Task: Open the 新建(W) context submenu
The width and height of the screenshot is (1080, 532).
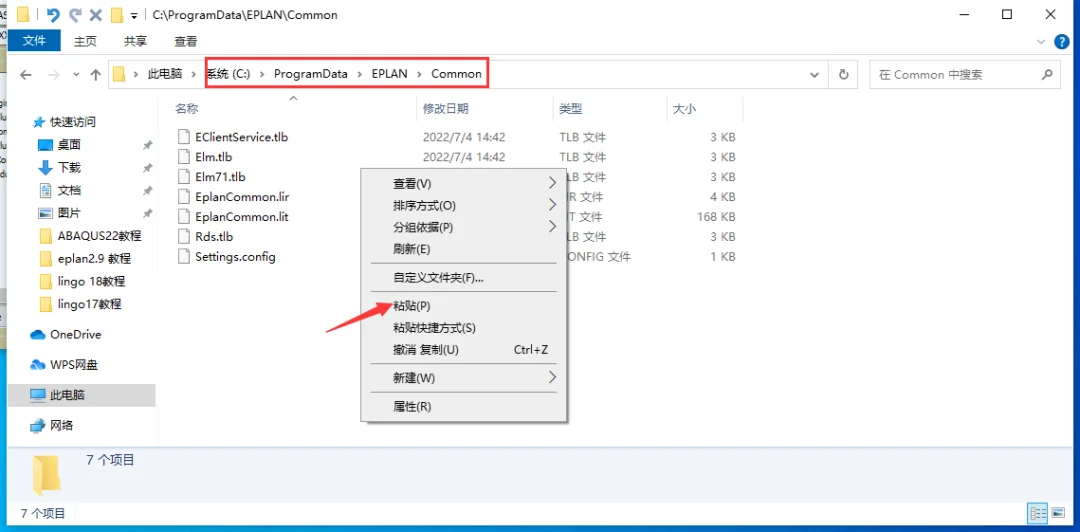Action: pyautogui.click(x=464, y=378)
